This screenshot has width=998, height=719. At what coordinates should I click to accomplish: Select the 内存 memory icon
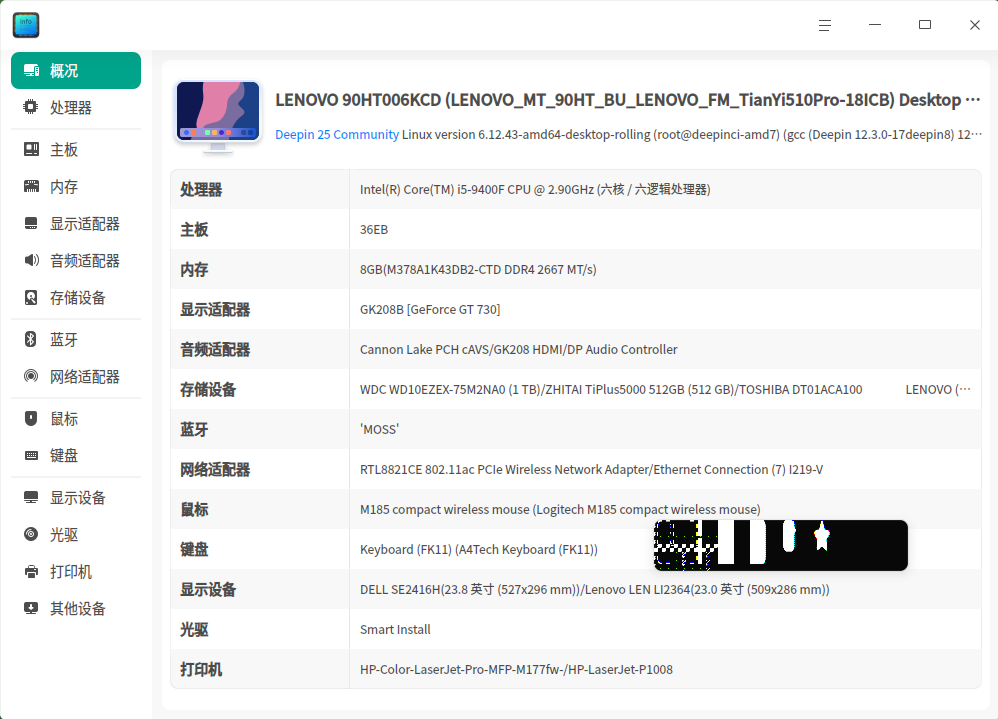click(x=31, y=186)
